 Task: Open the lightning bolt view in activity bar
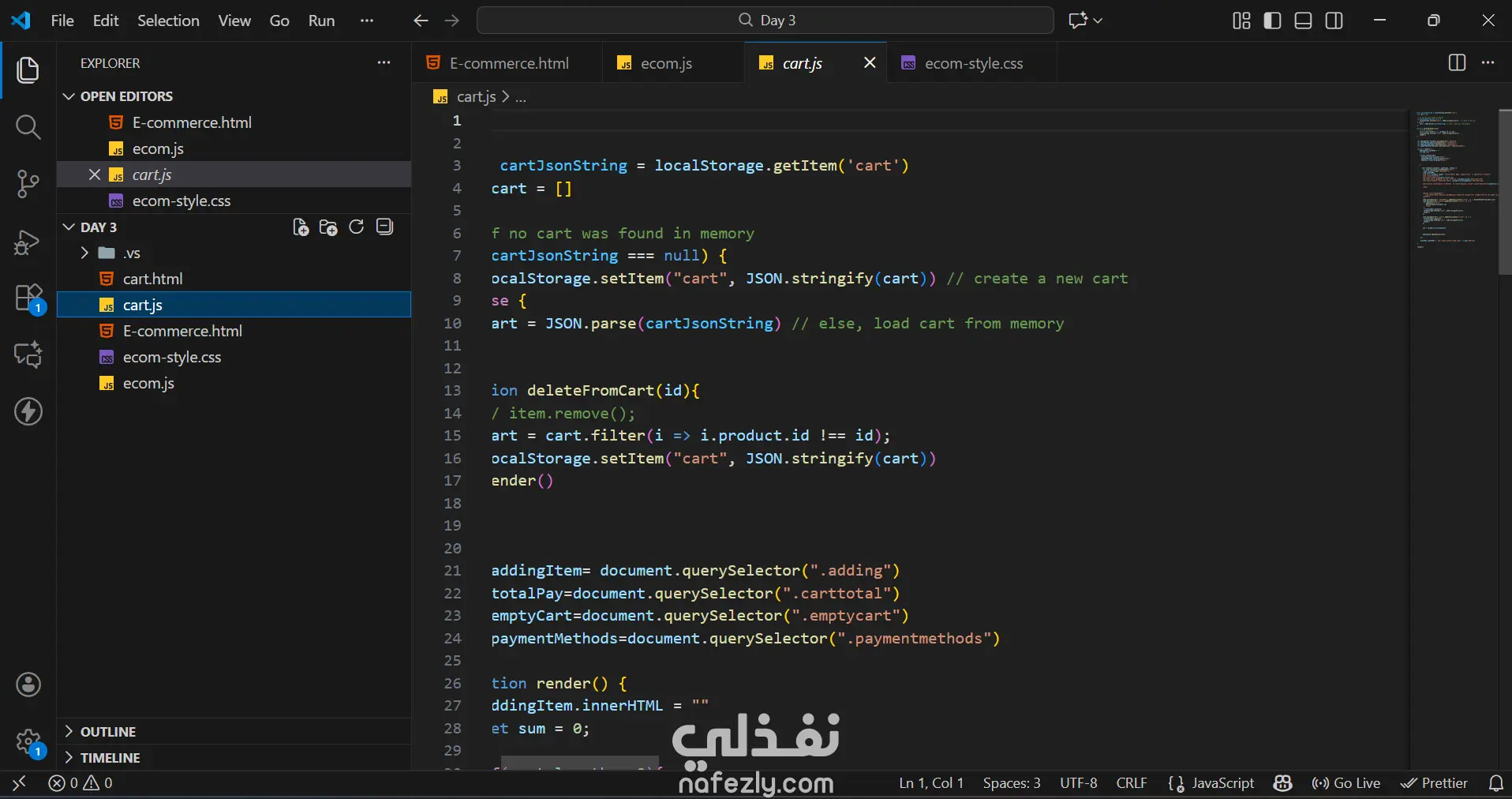coord(28,411)
